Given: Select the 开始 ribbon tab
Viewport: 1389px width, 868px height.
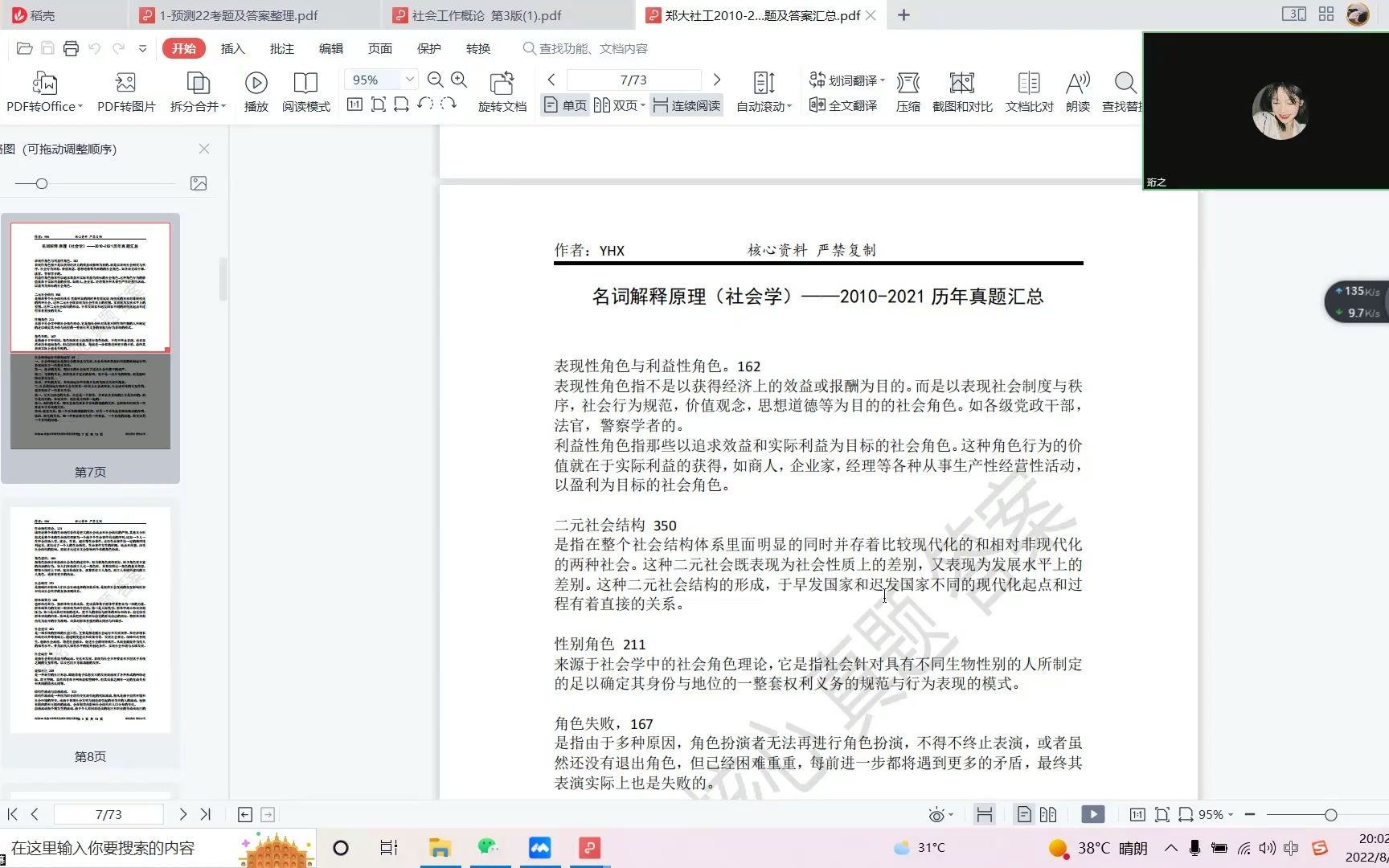Looking at the screenshot, I should pos(183,48).
